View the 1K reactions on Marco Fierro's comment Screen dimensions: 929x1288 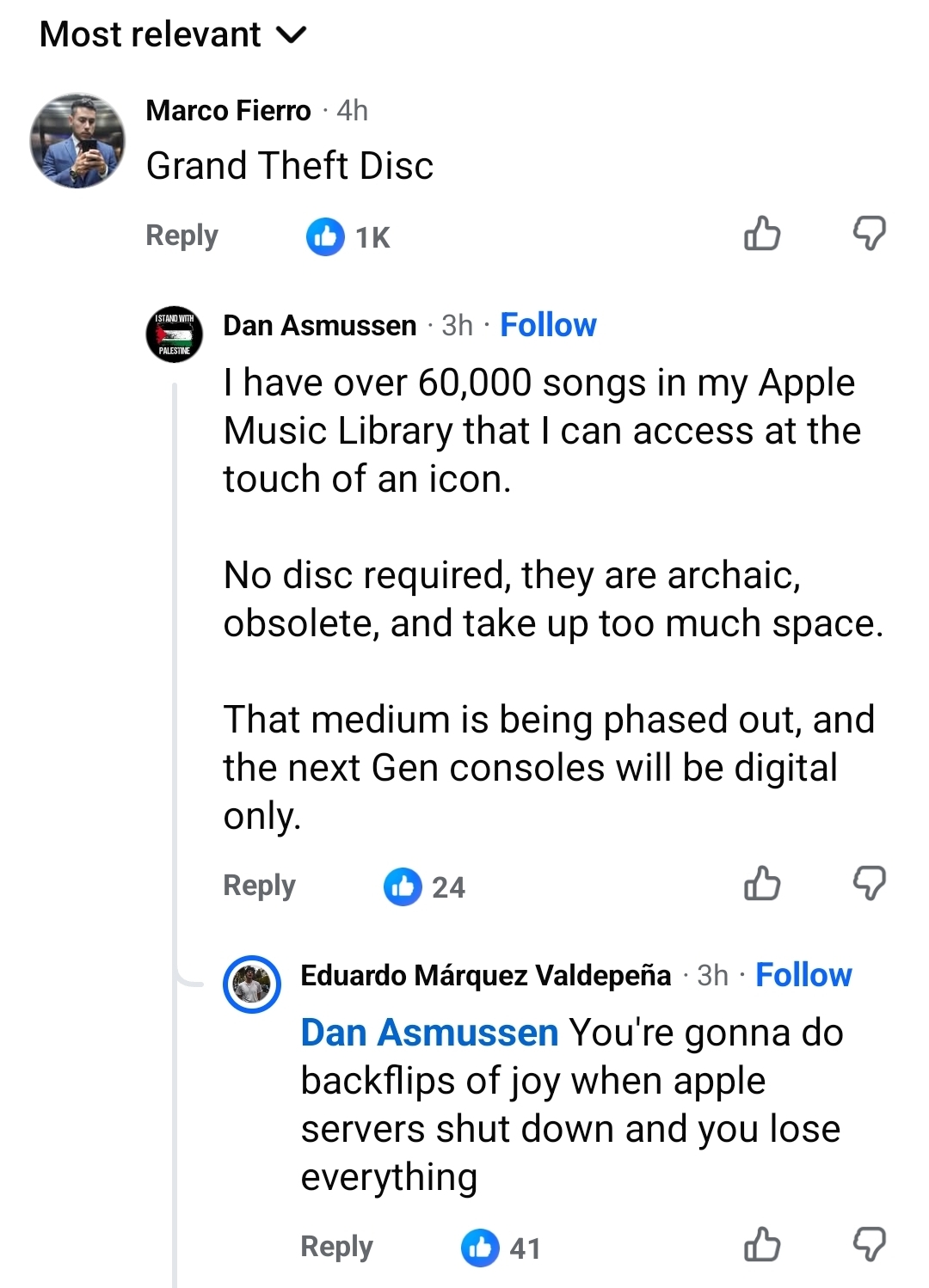click(x=348, y=237)
